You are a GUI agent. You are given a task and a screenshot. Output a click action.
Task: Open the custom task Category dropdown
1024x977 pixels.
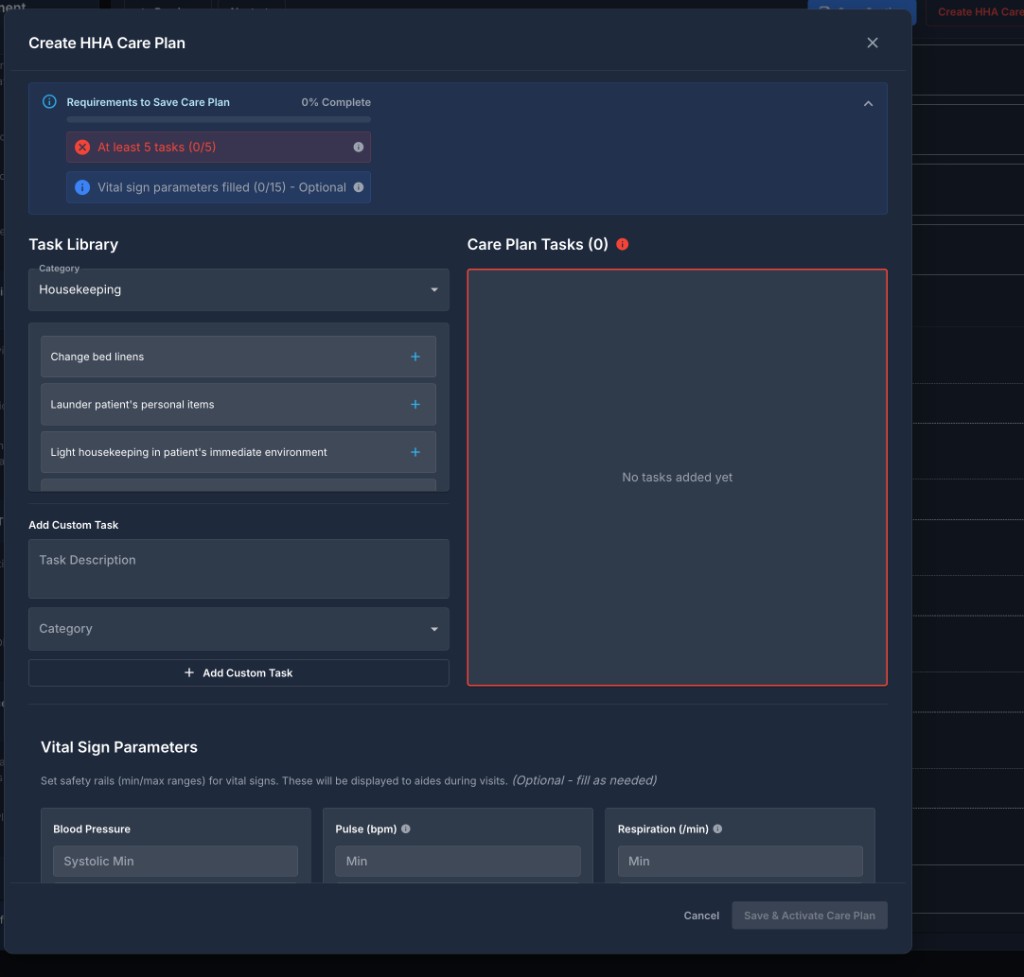point(238,629)
